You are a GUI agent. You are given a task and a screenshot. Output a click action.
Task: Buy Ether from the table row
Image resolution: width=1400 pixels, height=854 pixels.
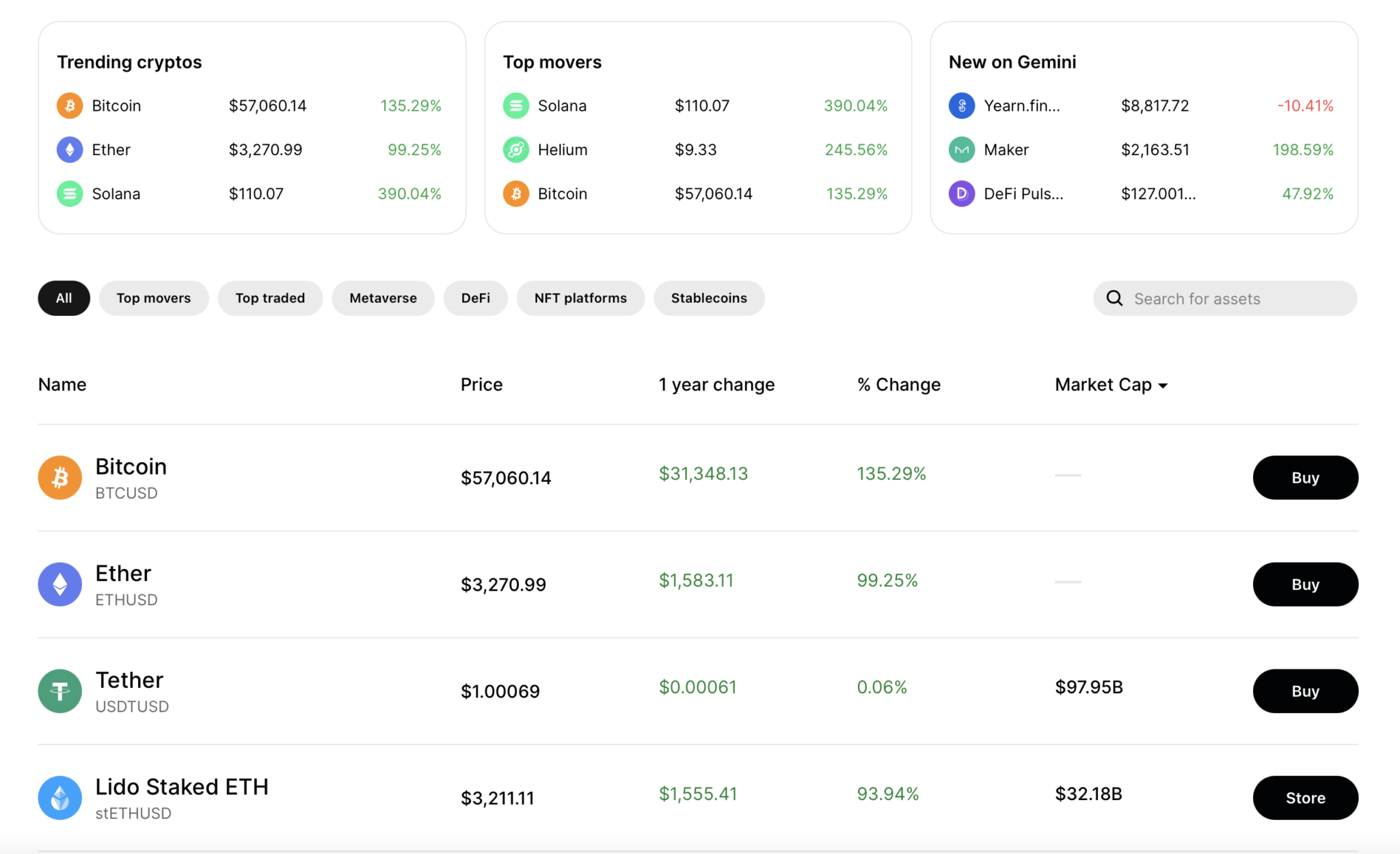tap(1306, 585)
